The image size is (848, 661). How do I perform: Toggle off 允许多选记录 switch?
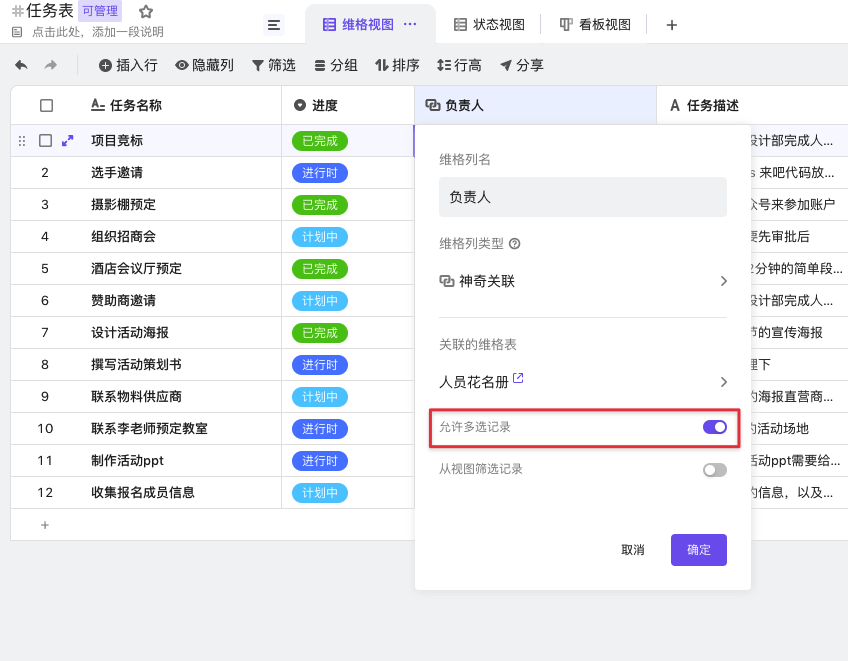pyautogui.click(x=714, y=427)
